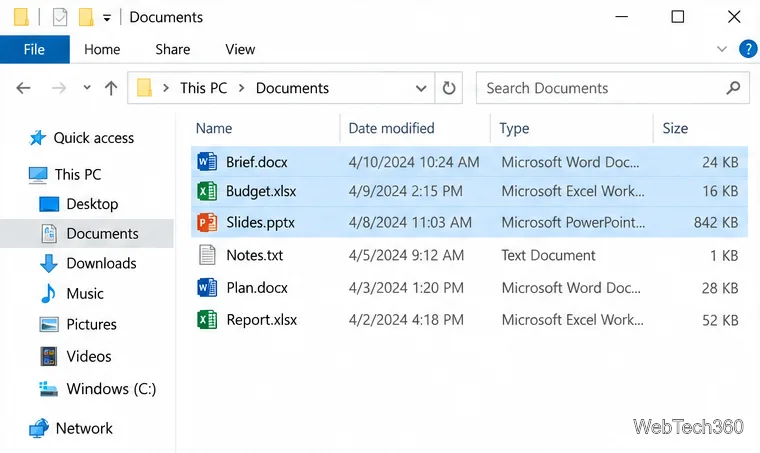Click the Word icon for Brief.docx
The width and height of the screenshot is (760, 453).
coord(207,162)
